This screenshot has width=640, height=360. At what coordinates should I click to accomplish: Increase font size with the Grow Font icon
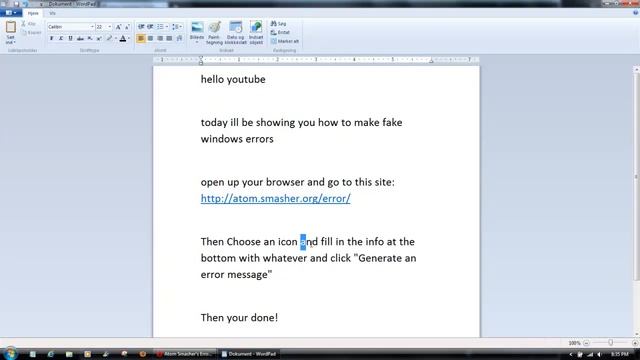[x=118, y=27]
